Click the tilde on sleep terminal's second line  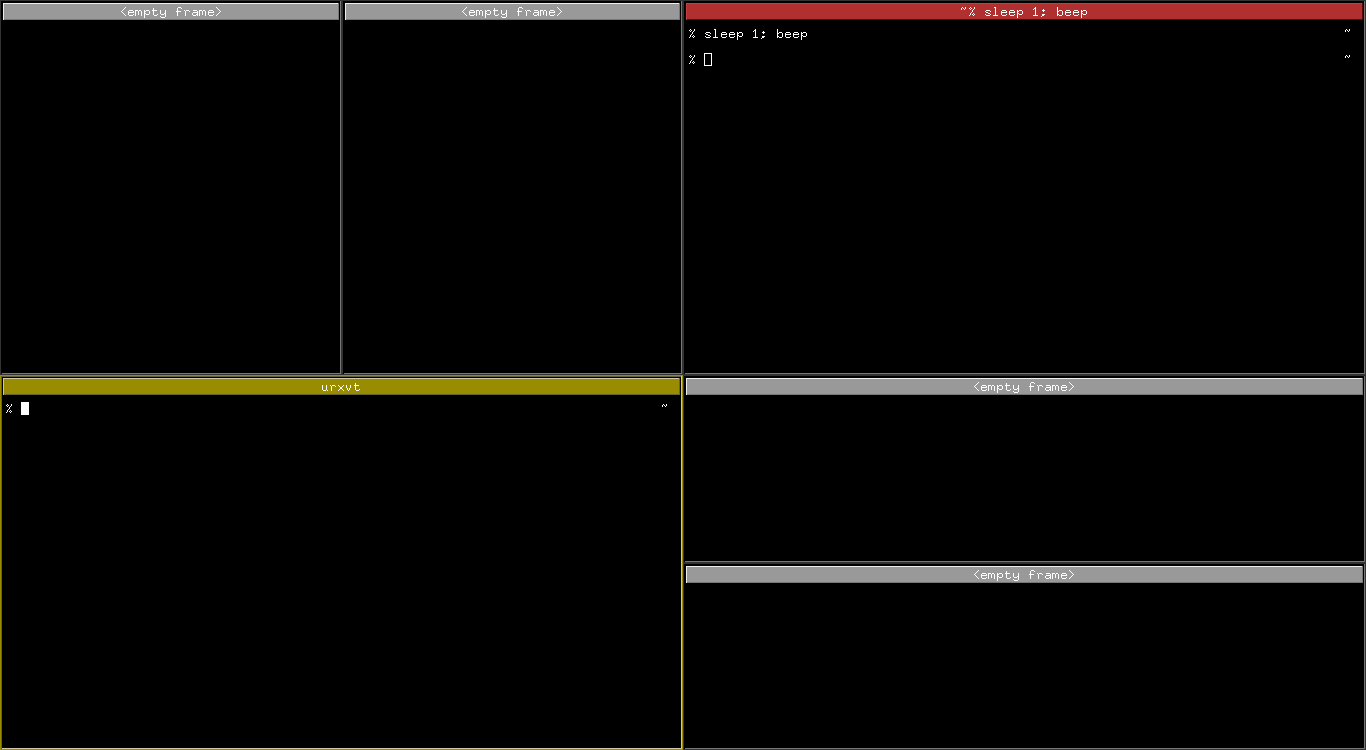pos(1347,58)
